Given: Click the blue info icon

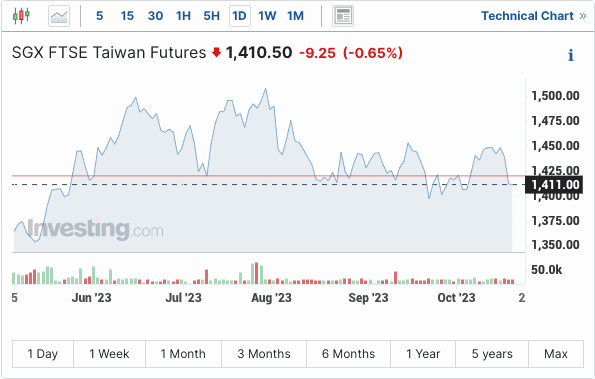Looking at the screenshot, I should click(571, 55).
